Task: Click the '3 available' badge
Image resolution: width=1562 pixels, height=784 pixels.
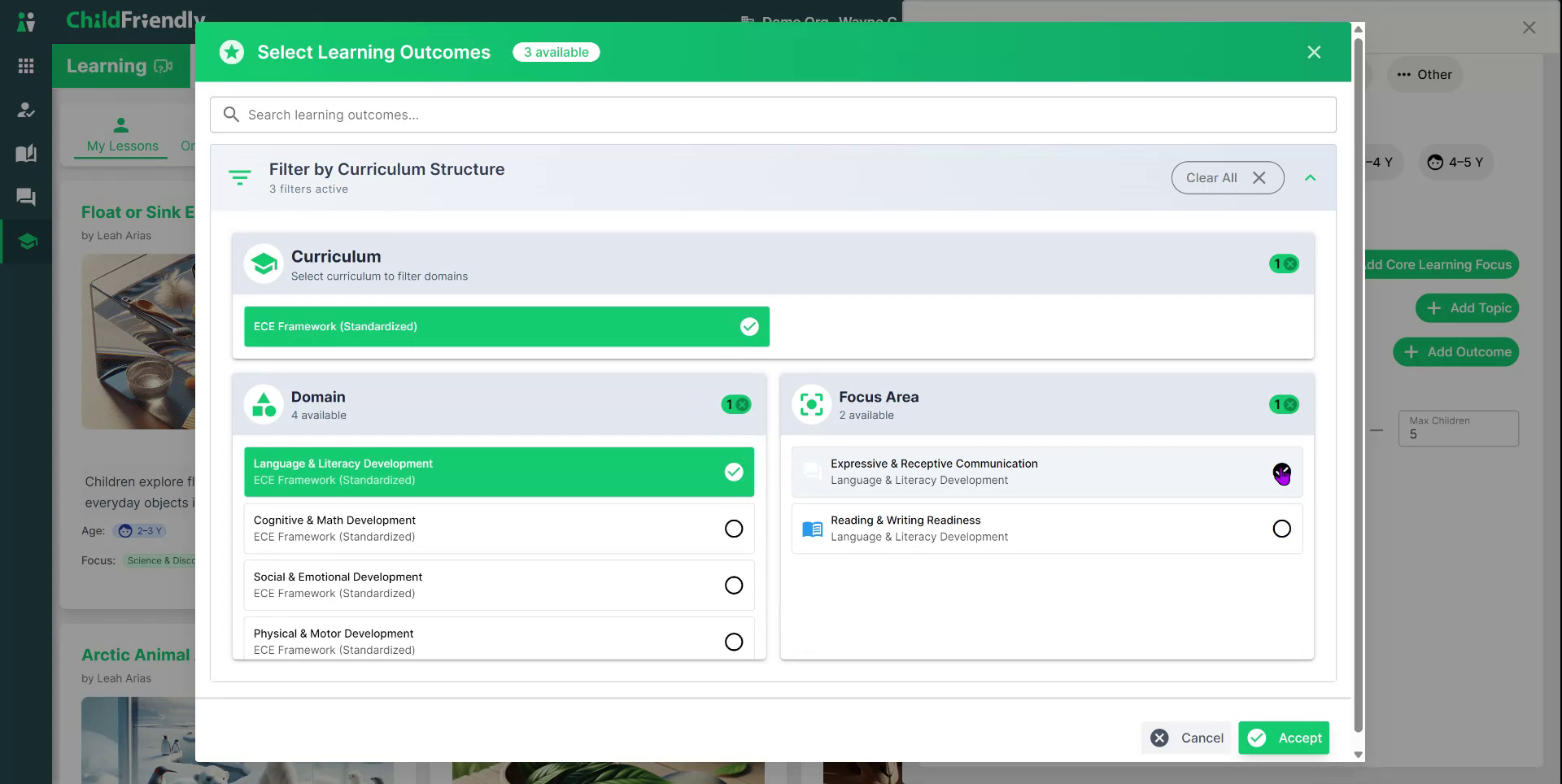Action: coord(556,52)
